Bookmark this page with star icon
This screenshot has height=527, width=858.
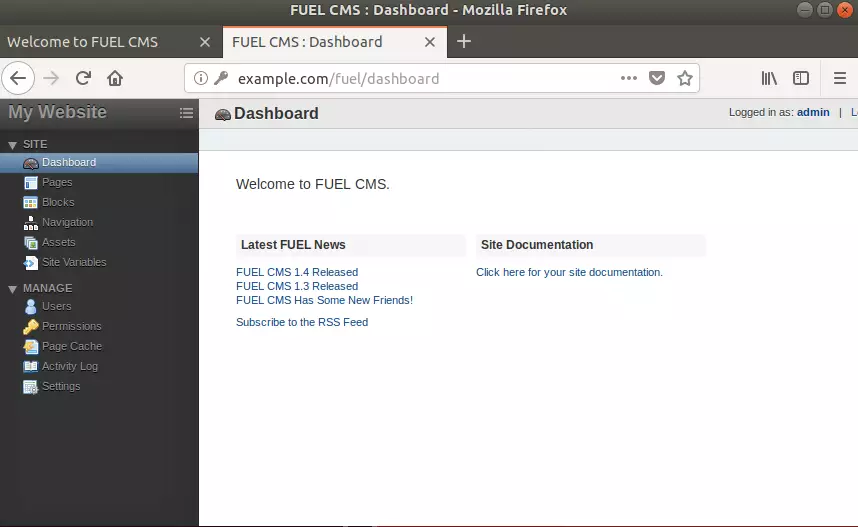[685, 78]
